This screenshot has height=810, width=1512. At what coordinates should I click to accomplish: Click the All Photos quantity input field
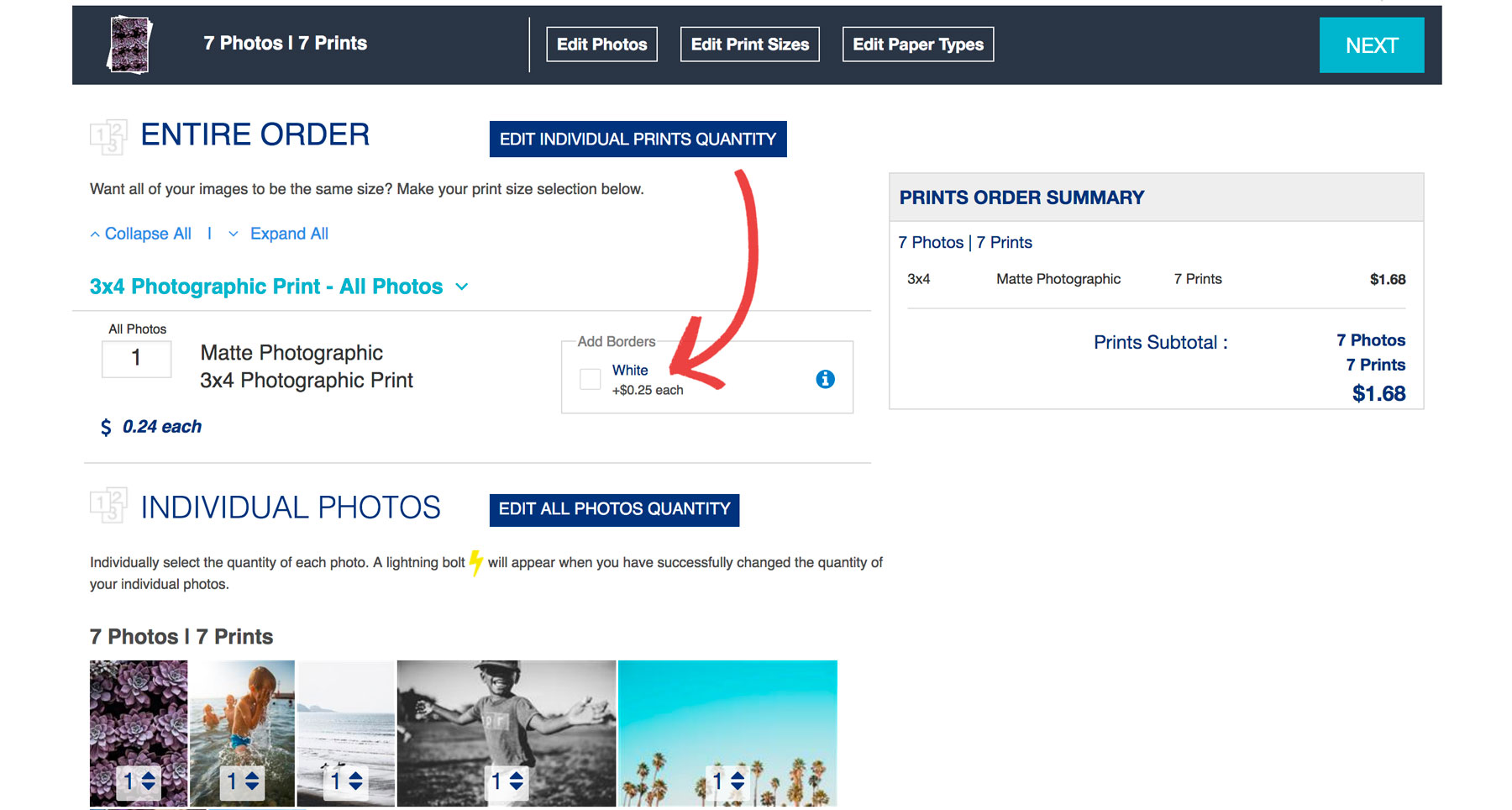coord(136,359)
